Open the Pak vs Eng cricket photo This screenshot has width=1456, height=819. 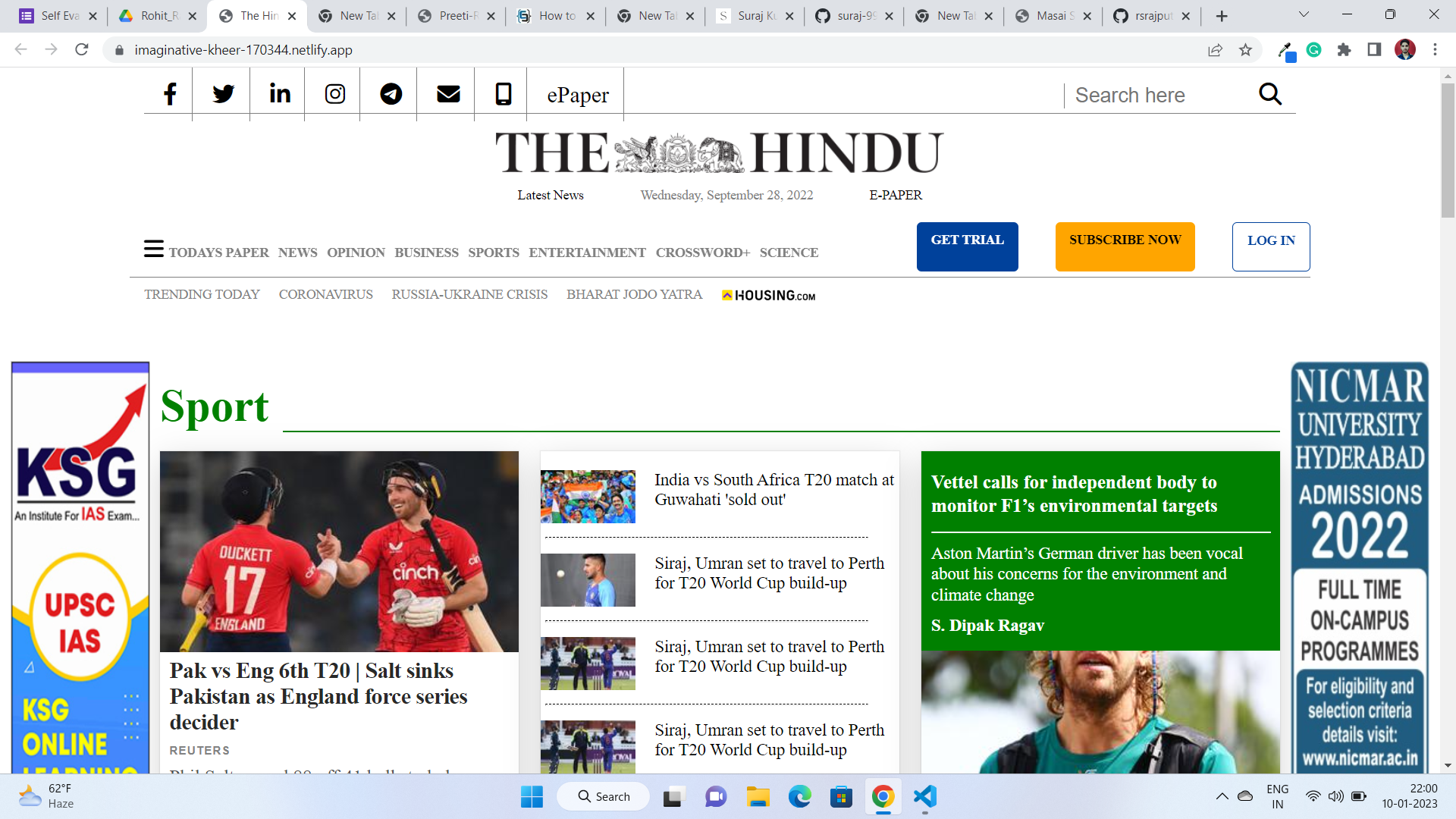pyautogui.click(x=339, y=551)
